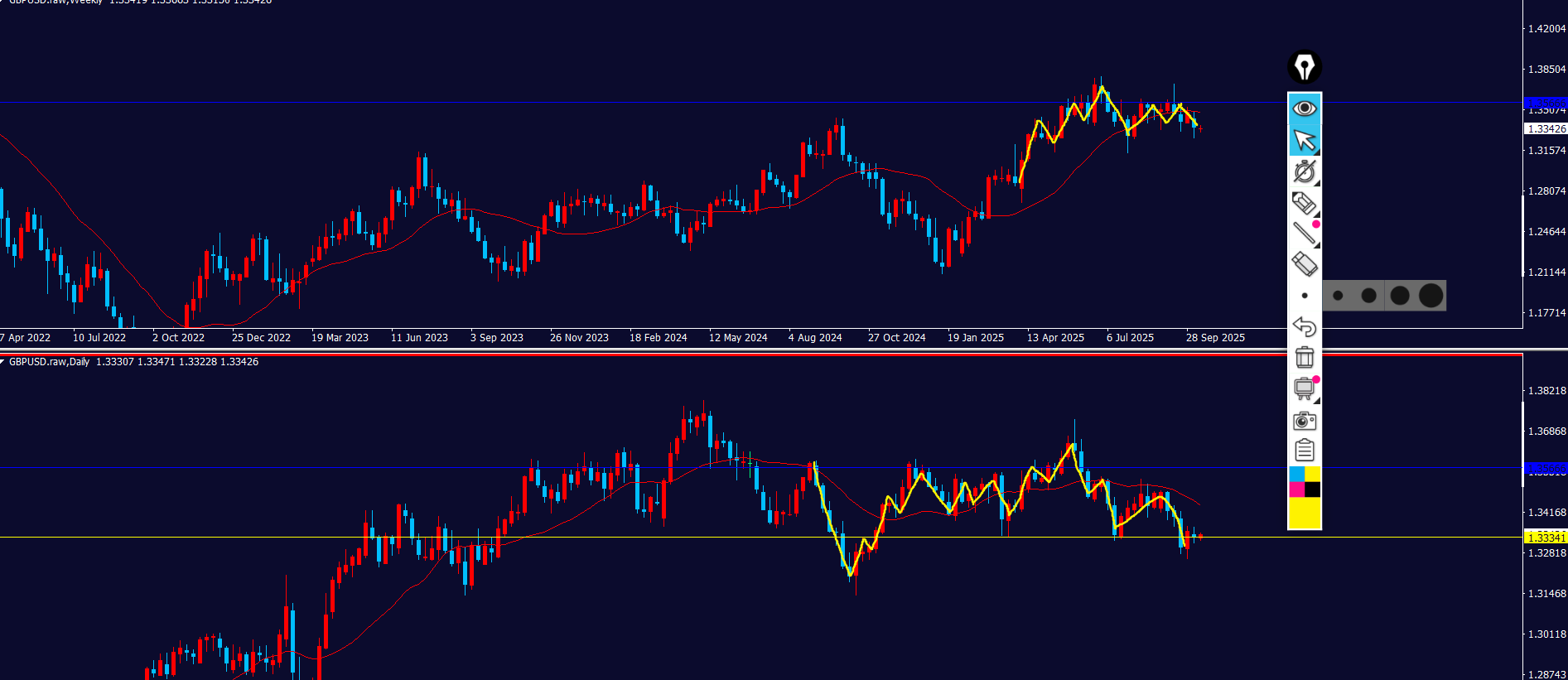The height and width of the screenshot is (680, 1568).
Task: Open the whiteboard easel tool
Action: (1304, 388)
